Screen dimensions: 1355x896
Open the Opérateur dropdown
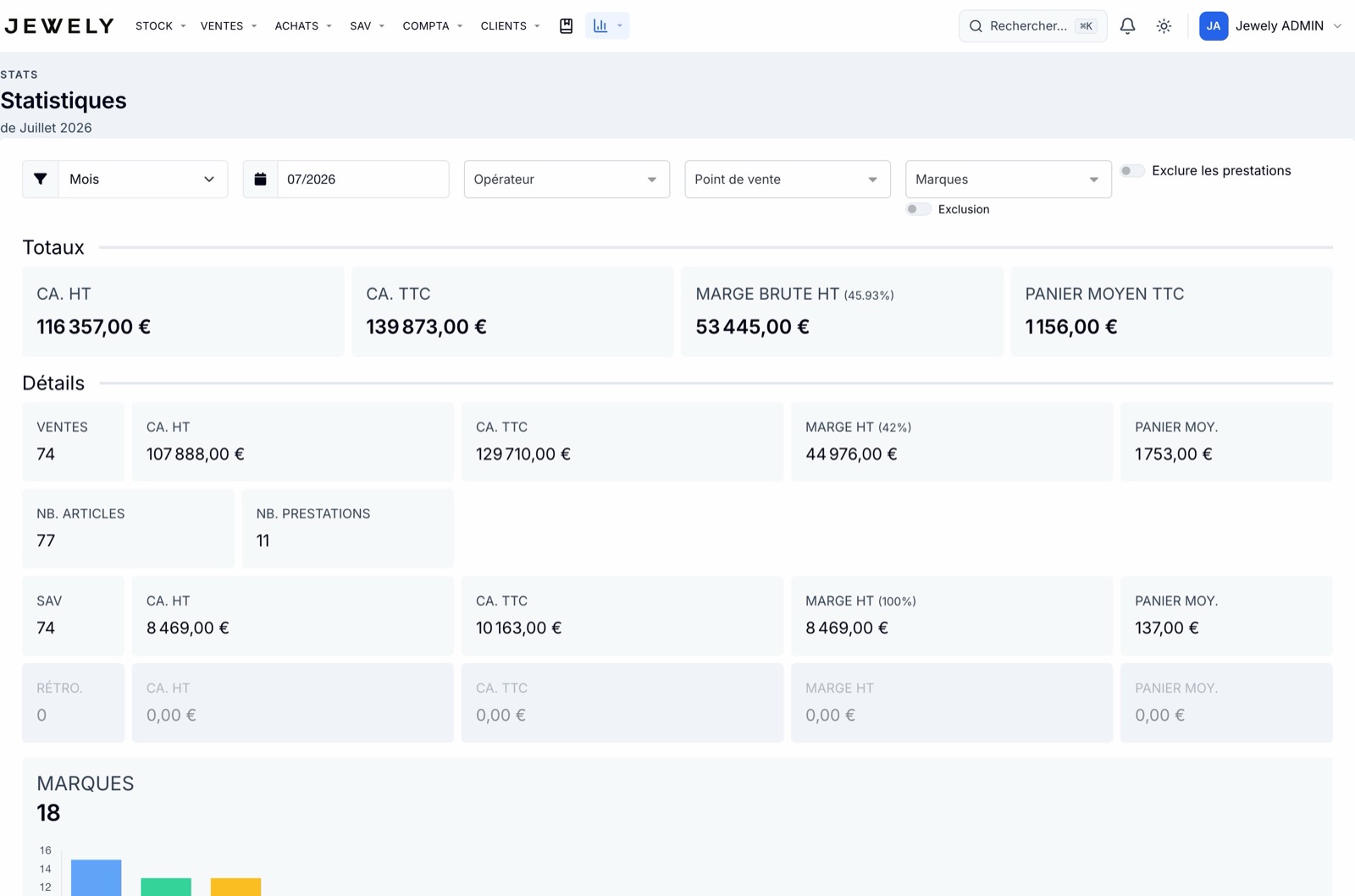pos(567,179)
